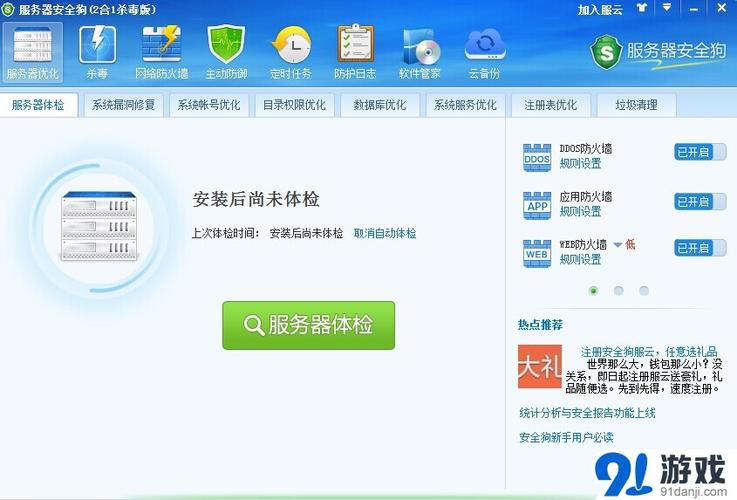Toggle the WEB防火墙 已开启 switch
This screenshot has width=737, height=500.
tap(700, 248)
